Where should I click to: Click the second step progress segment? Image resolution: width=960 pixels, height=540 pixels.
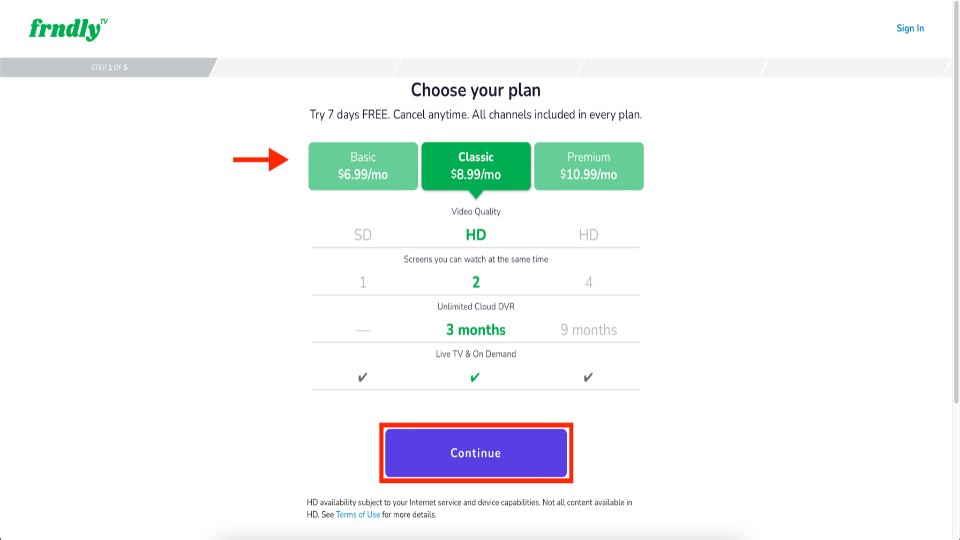pyautogui.click(x=306, y=67)
